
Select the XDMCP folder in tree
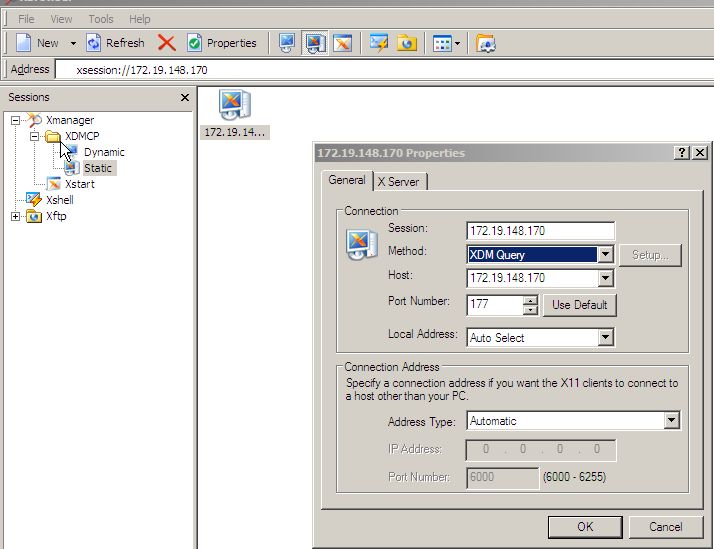point(82,136)
